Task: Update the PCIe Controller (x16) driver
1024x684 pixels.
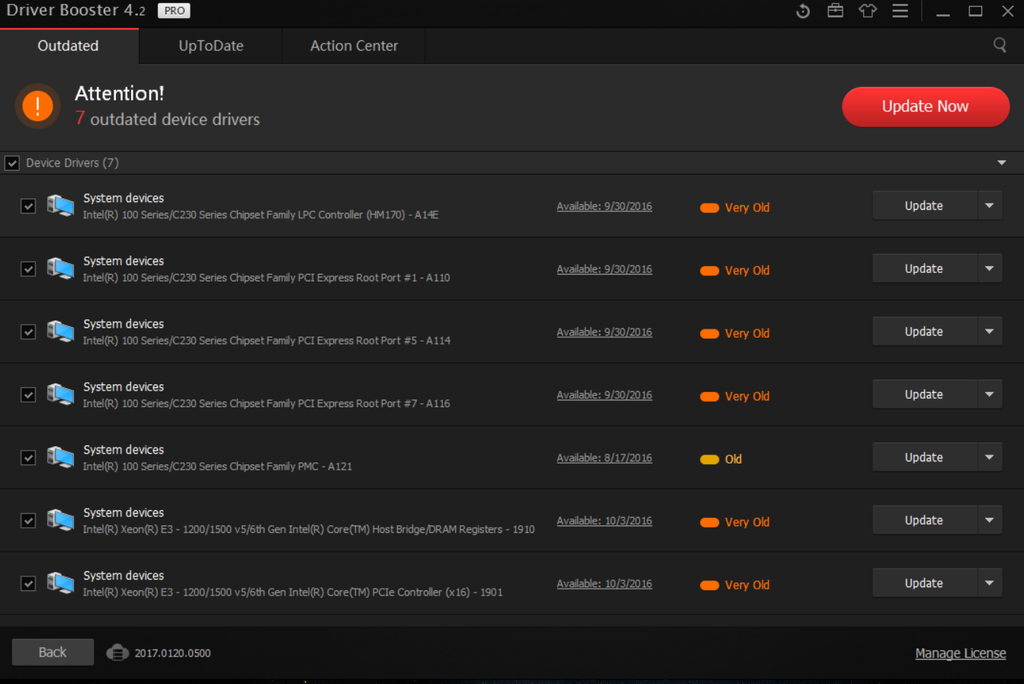Action: pos(924,583)
